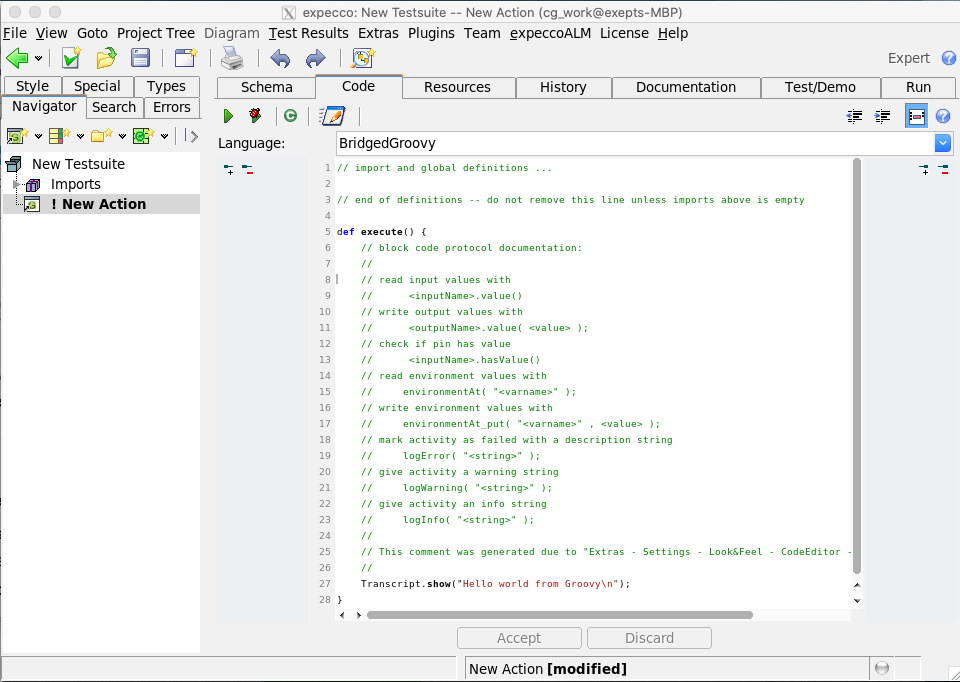Viewport: 960px width, 682px height.
Task: Expand the Imports tree node
Action: click(x=17, y=184)
